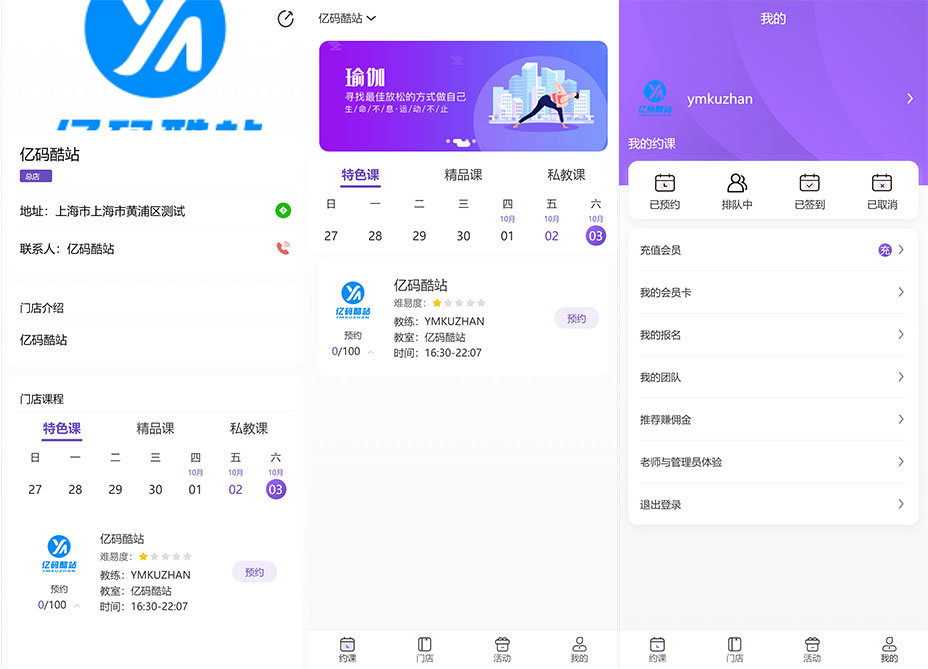
Task: Open profile details via arrow beside ymkuzhan
Action: point(910,98)
